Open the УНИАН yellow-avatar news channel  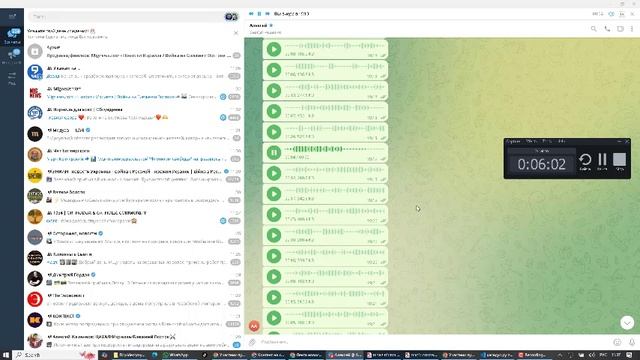click(x=134, y=175)
